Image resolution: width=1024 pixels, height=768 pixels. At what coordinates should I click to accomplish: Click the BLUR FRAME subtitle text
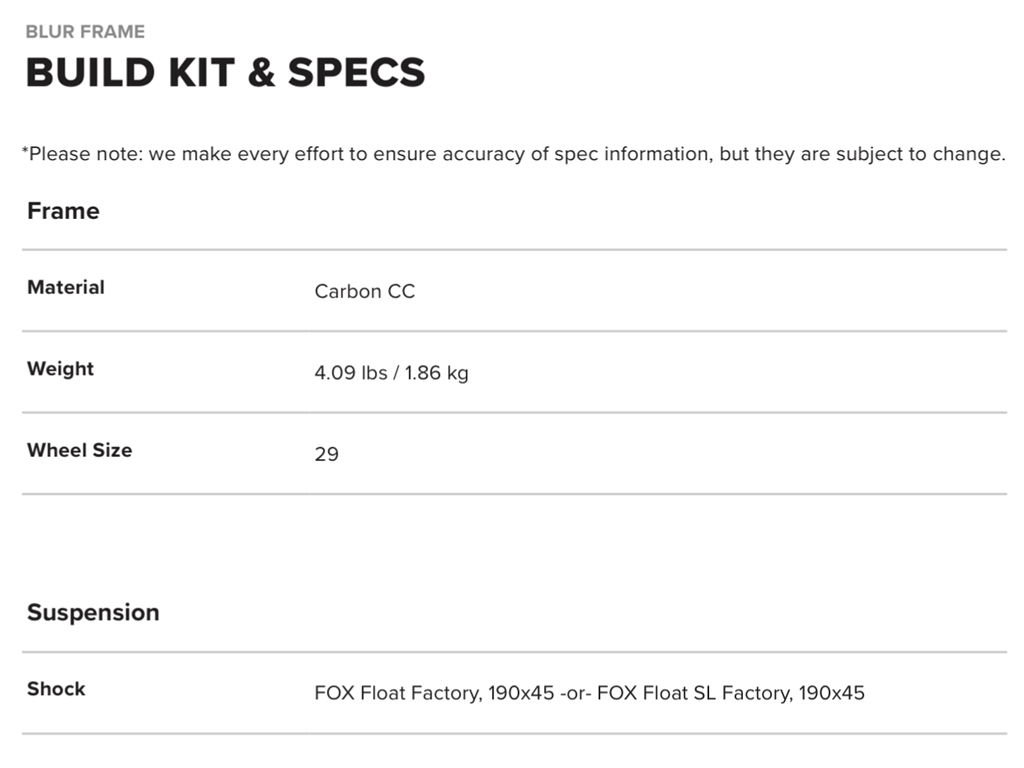point(85,32)
